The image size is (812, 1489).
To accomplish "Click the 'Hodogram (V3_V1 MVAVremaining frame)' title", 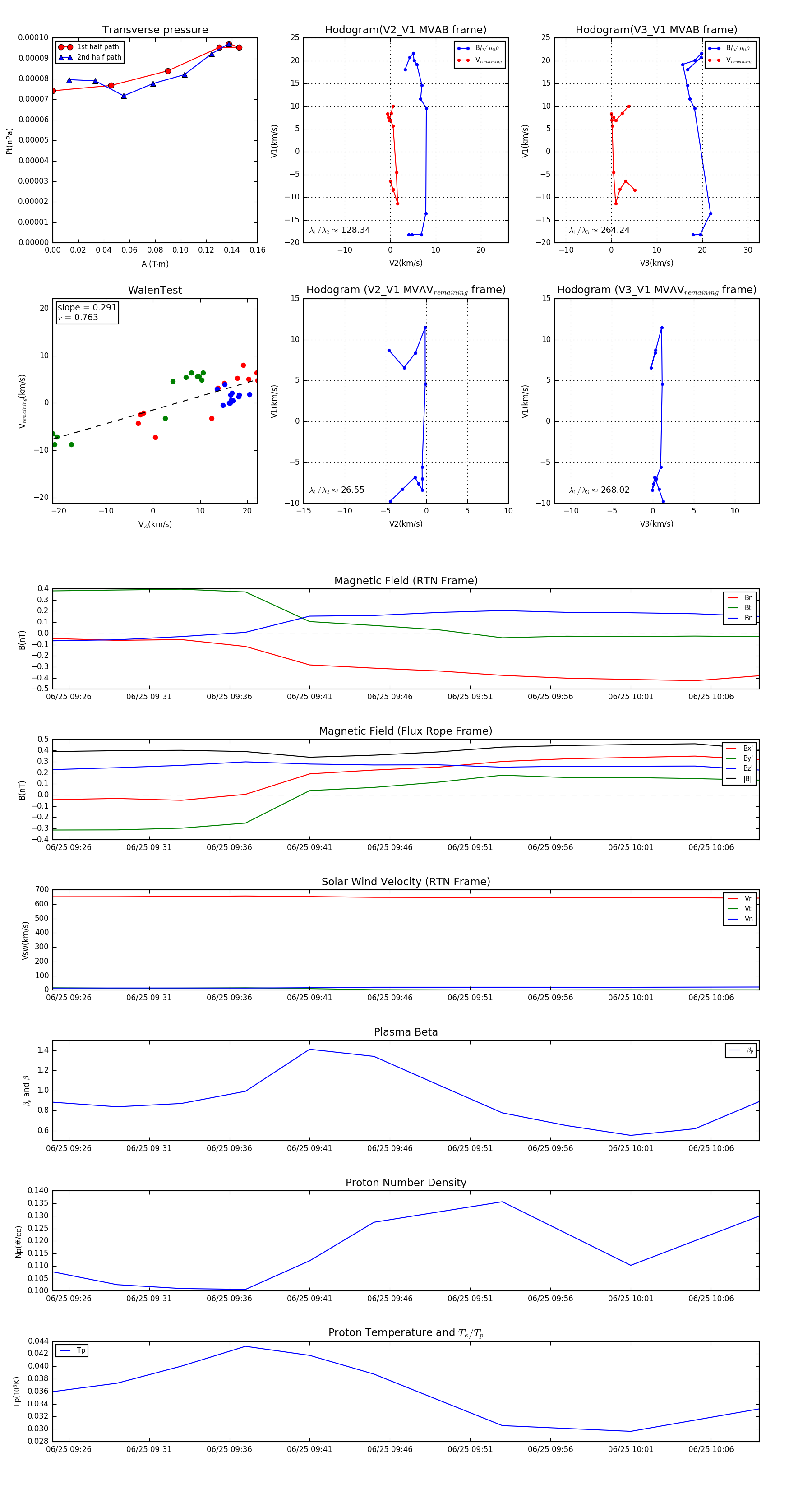I will (656, 290).
